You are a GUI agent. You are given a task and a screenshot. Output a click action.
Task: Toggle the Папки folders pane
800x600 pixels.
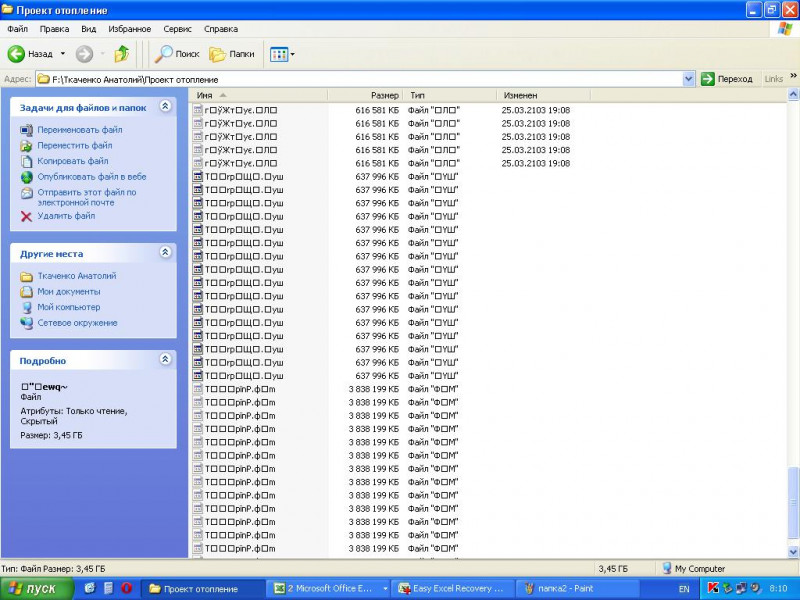click(232, 54)
